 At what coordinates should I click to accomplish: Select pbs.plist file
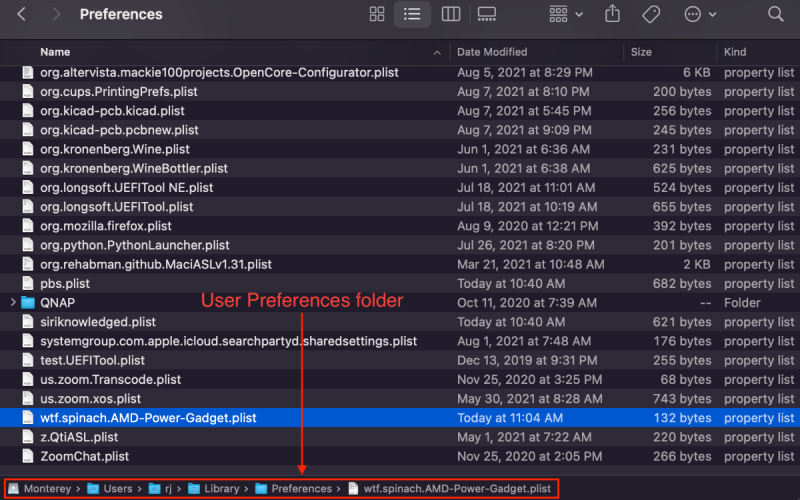[x=65, y=284]
